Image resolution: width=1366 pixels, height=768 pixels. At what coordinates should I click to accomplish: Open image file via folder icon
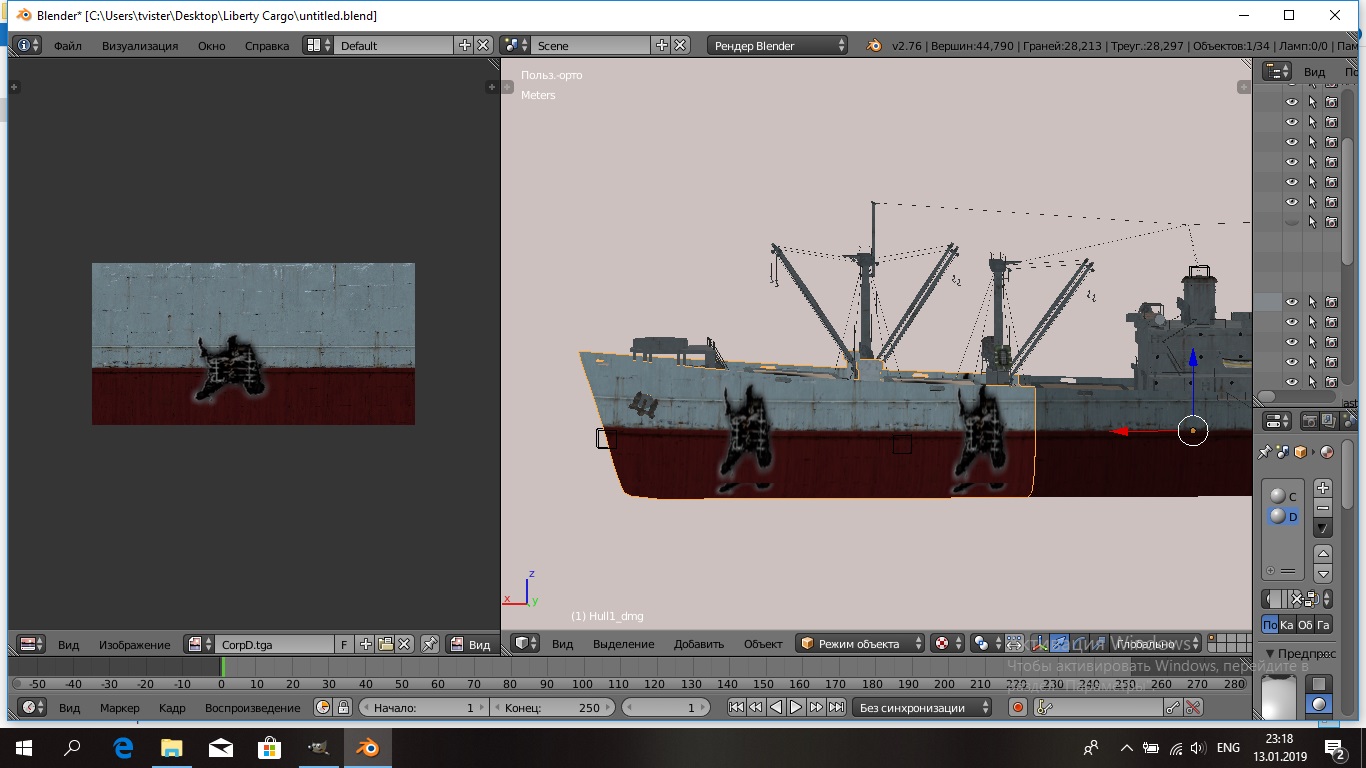pos(385,645)
